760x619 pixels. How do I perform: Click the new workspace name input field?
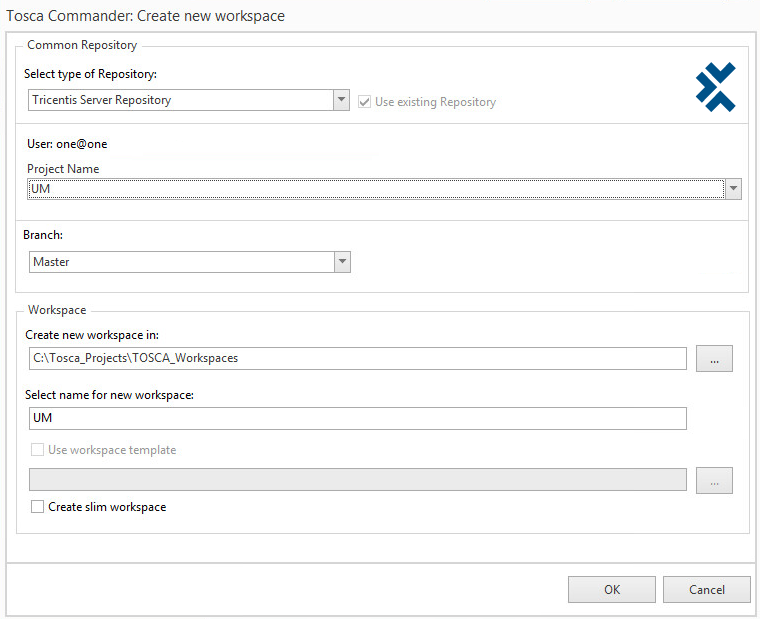point(357,418)
